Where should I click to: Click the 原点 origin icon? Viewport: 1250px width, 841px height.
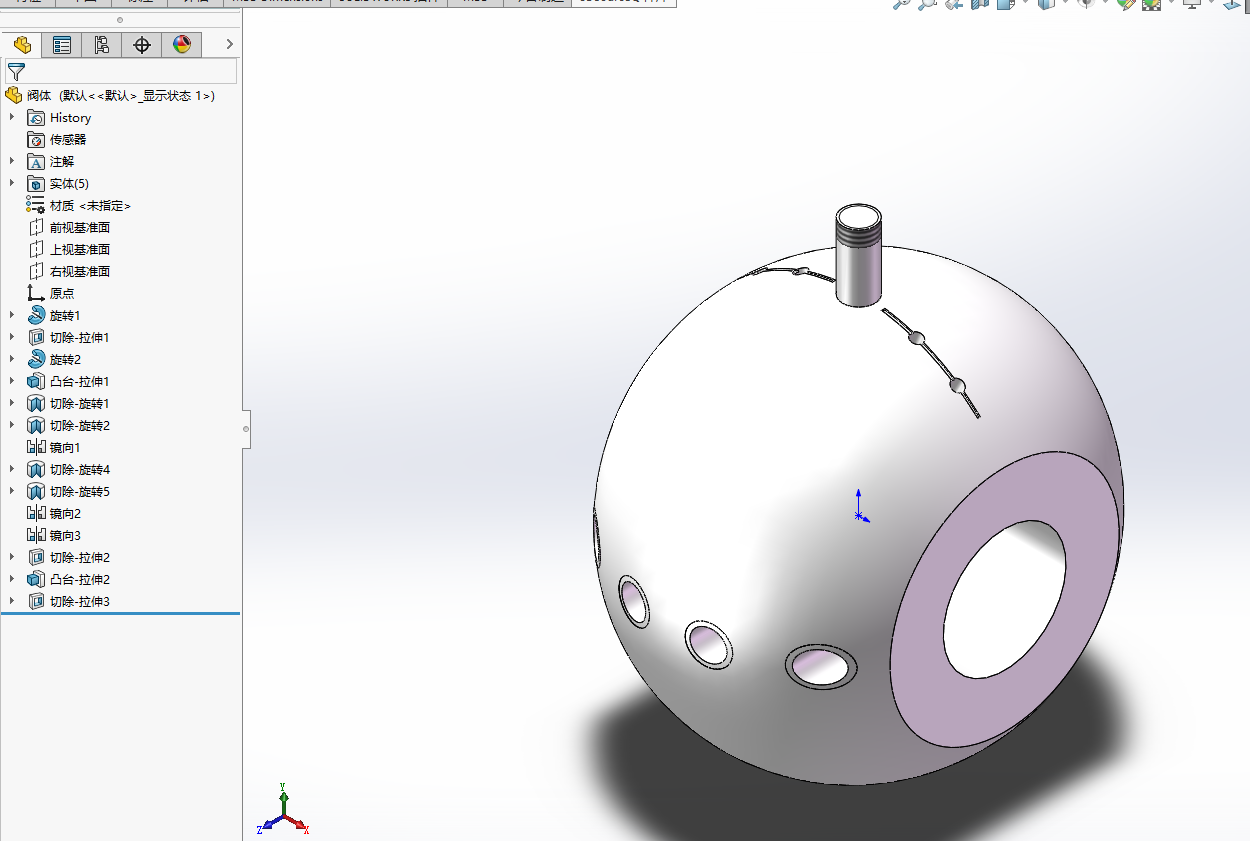(36, 294)
